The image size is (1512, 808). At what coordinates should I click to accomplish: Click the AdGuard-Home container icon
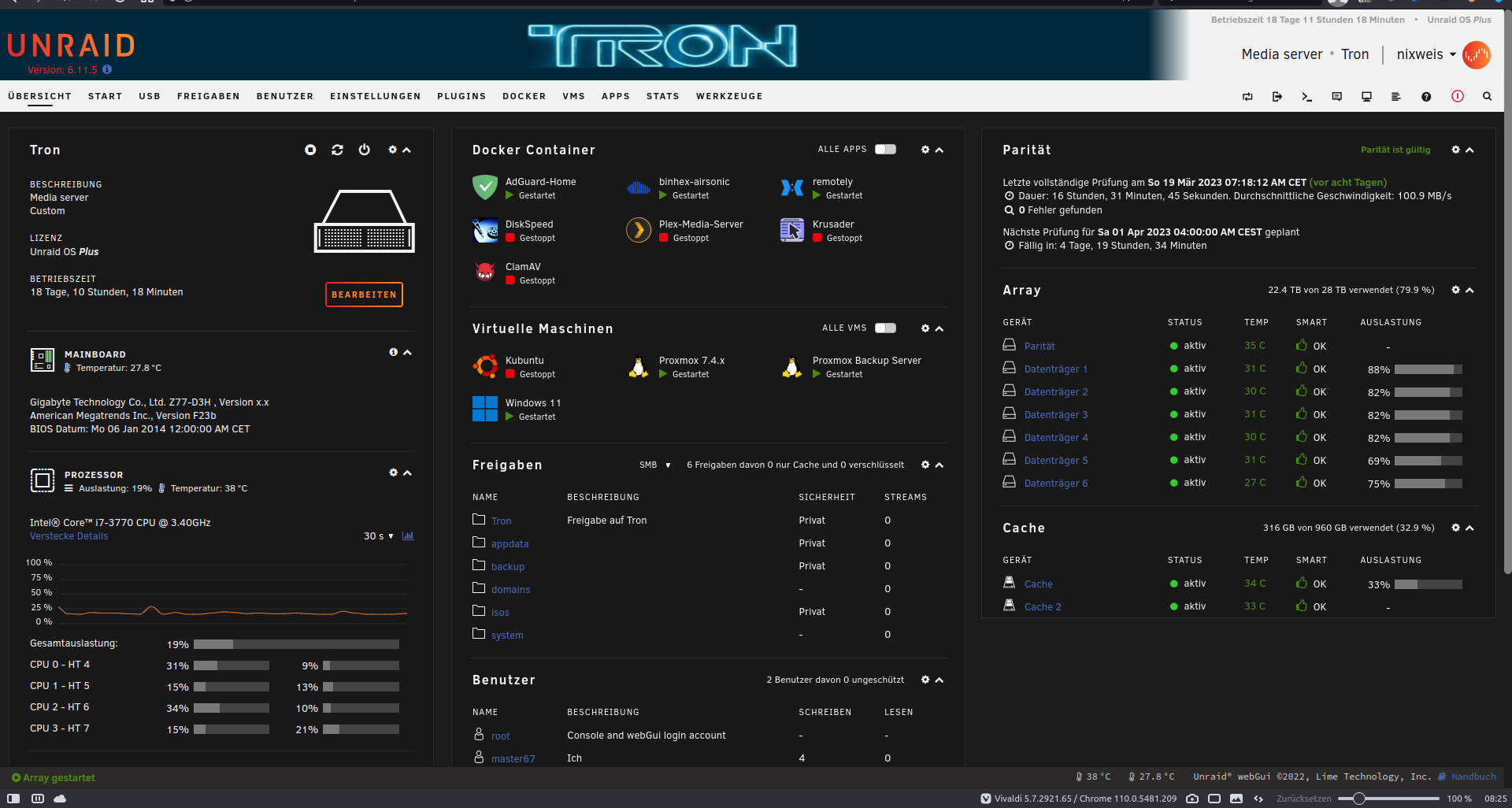coord(485,187)
